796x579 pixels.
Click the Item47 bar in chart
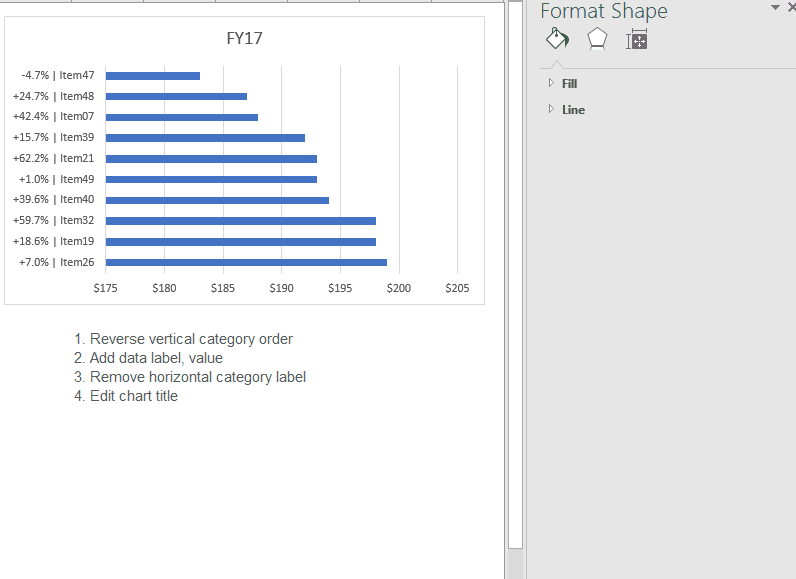pyautogui.click(x=152, y=76)
